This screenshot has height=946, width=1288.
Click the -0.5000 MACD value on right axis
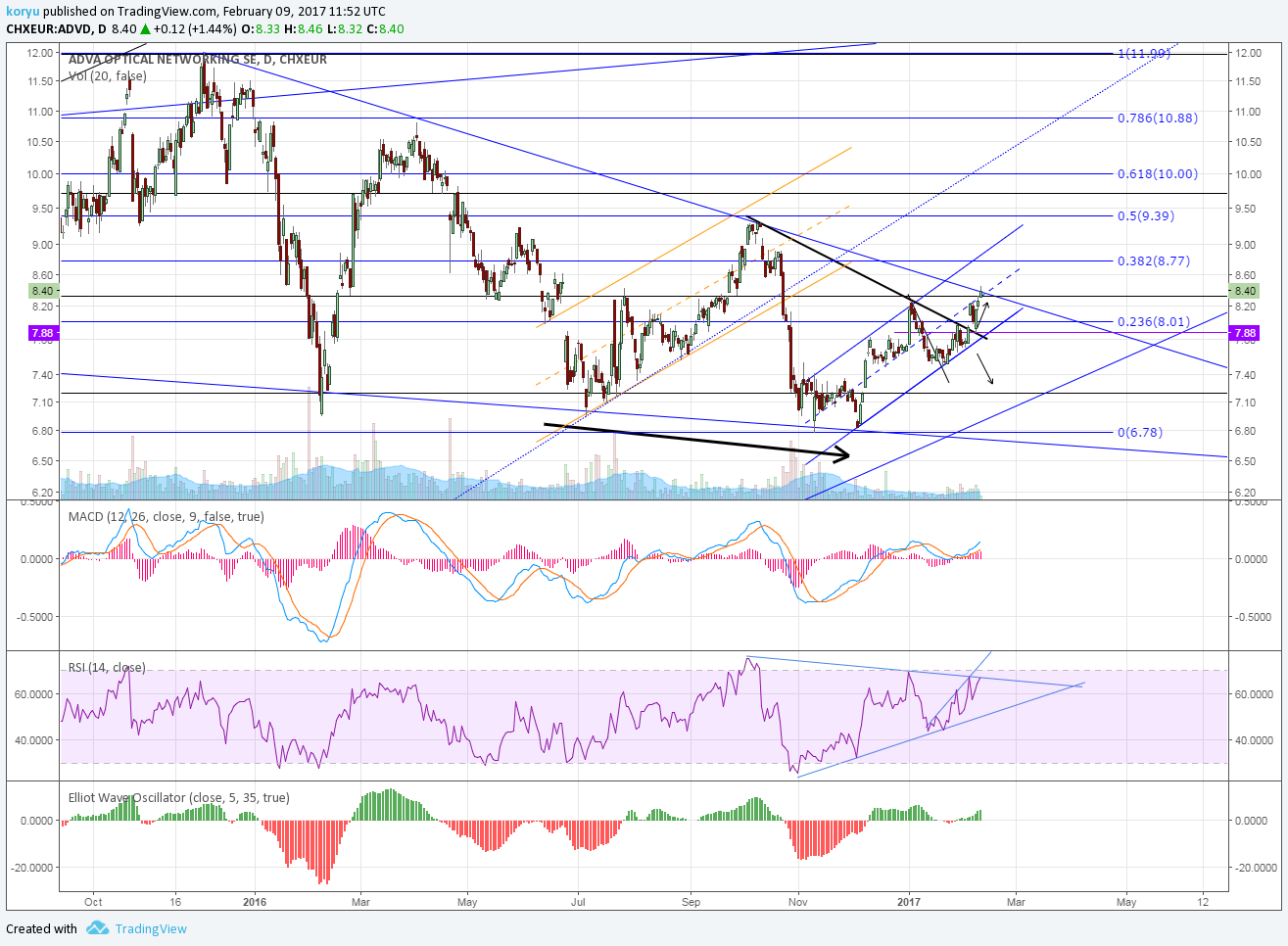coord(1253,617)
